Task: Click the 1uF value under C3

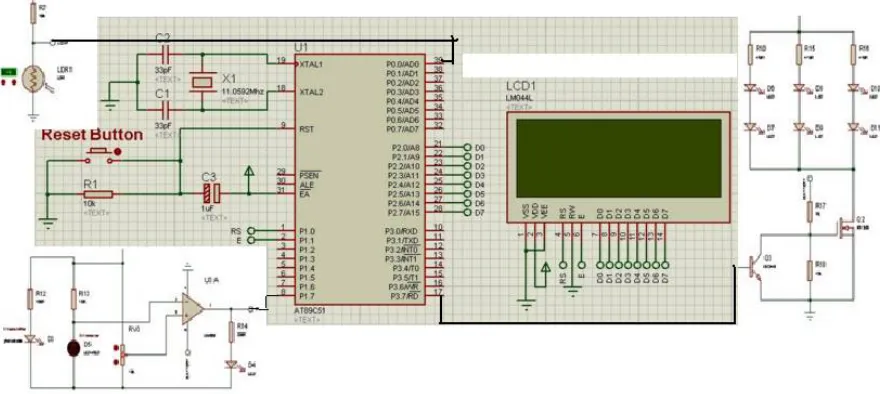Action: coord(208,209)
